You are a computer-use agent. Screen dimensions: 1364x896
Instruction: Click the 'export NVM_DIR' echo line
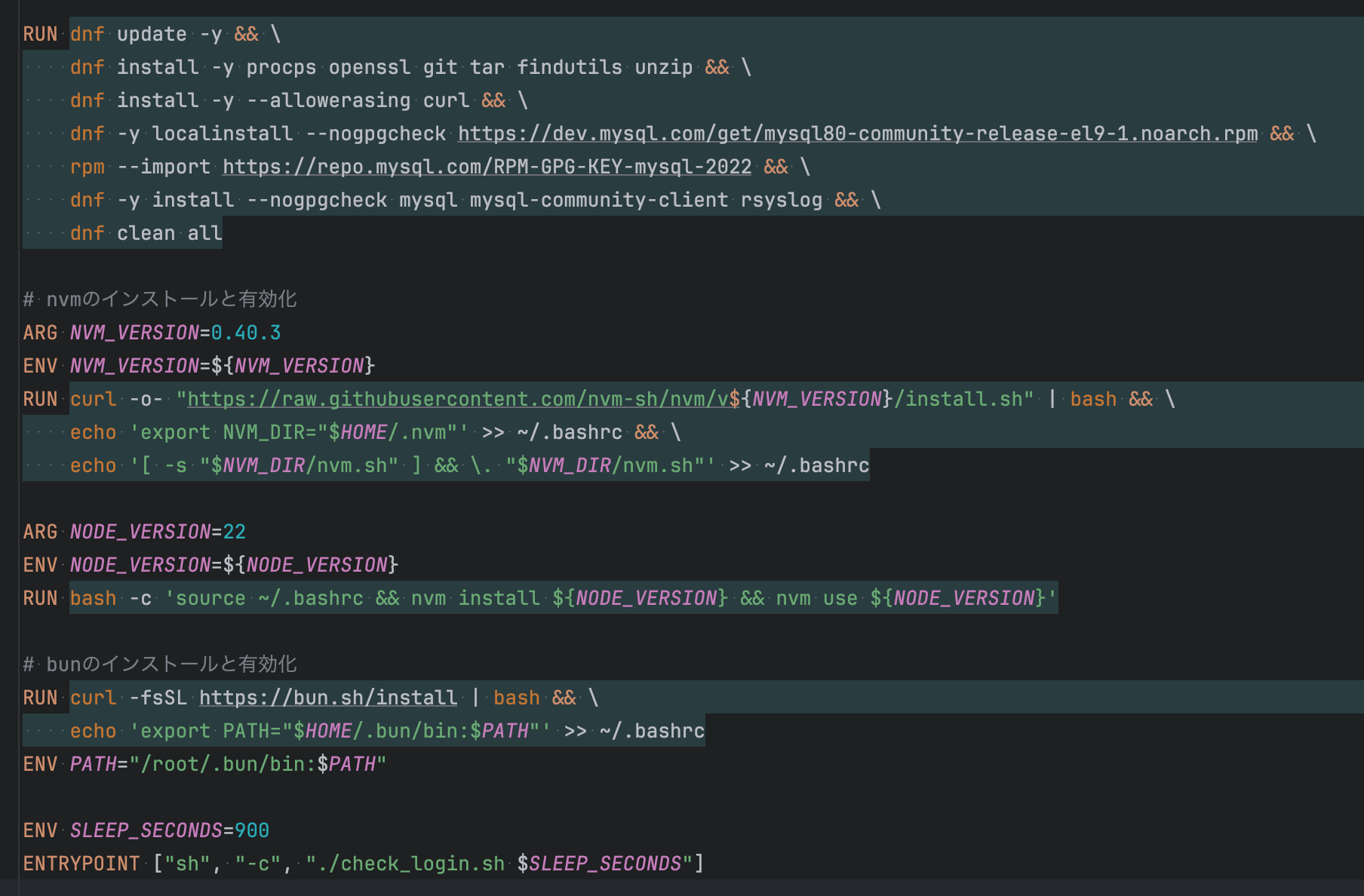coord(376,432)
